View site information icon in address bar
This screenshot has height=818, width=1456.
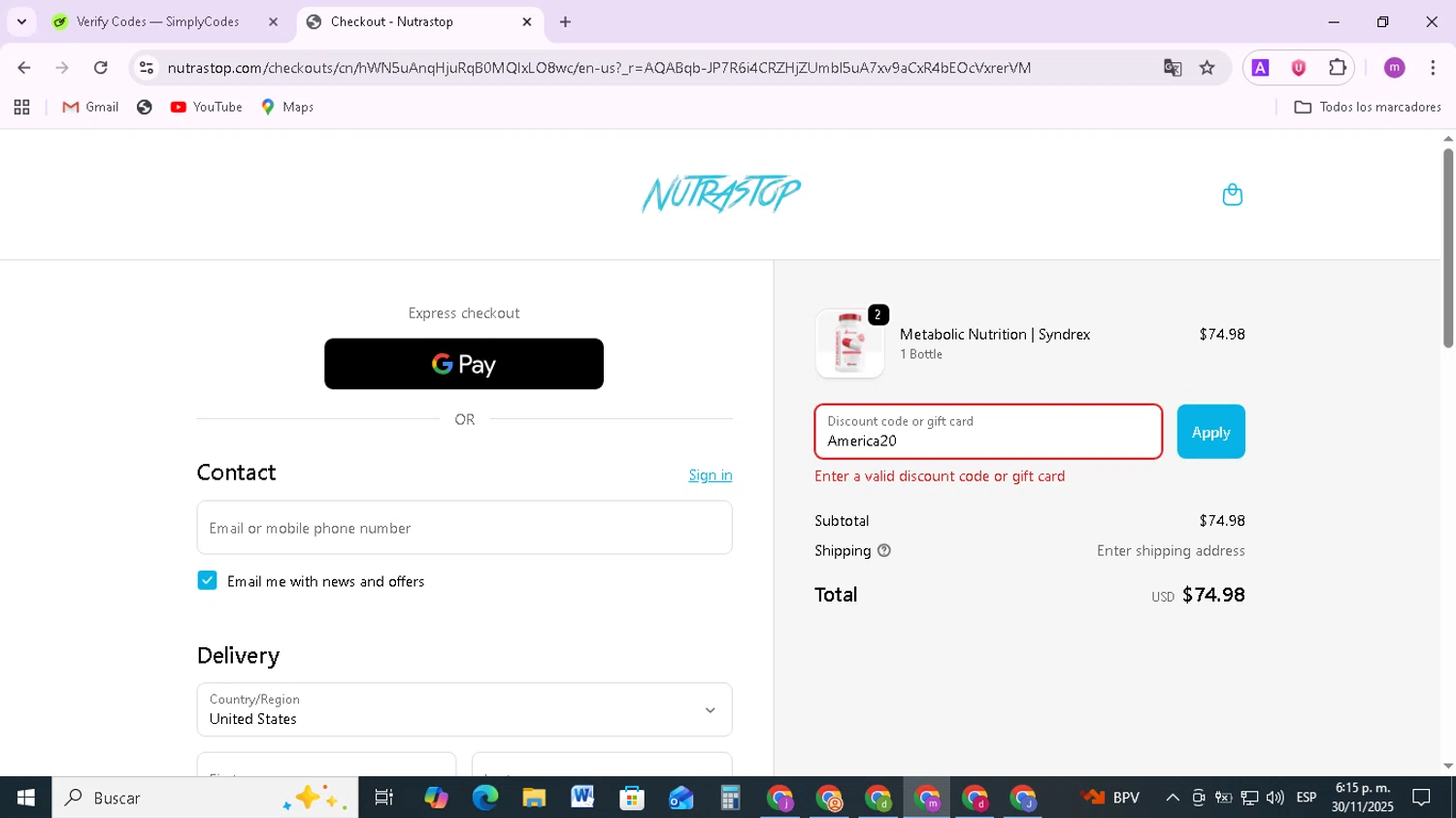(x=147, y=68)
